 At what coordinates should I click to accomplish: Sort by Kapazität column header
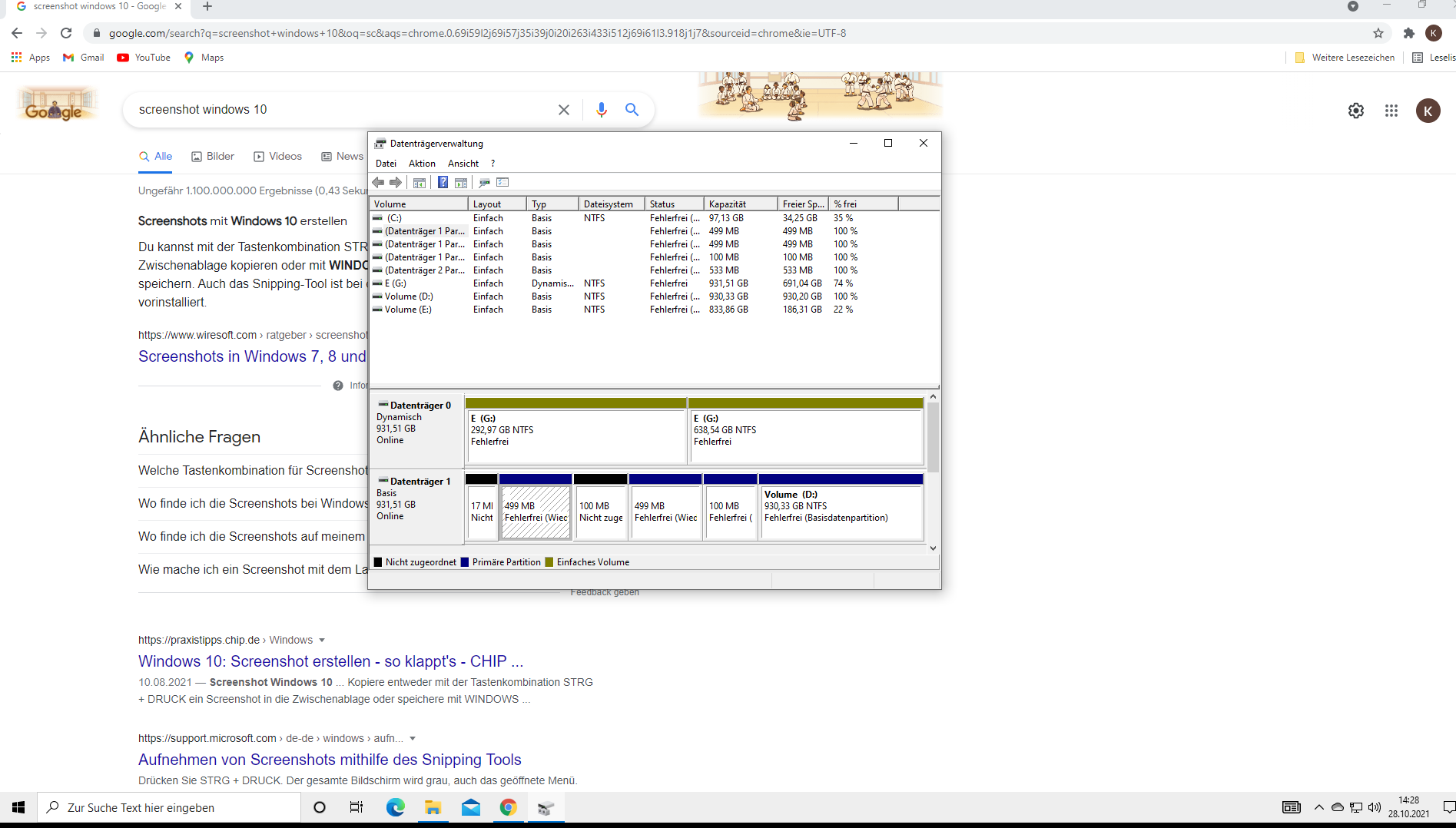[x=740, y=204]
